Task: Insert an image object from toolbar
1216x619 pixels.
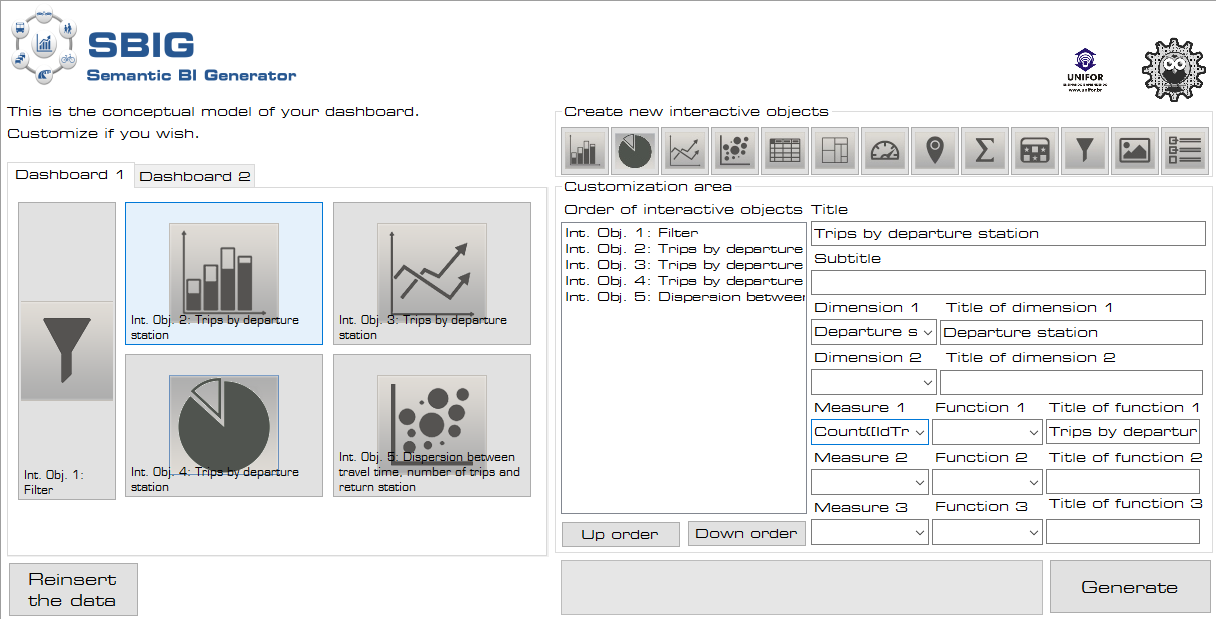Action: [1135, 150]
